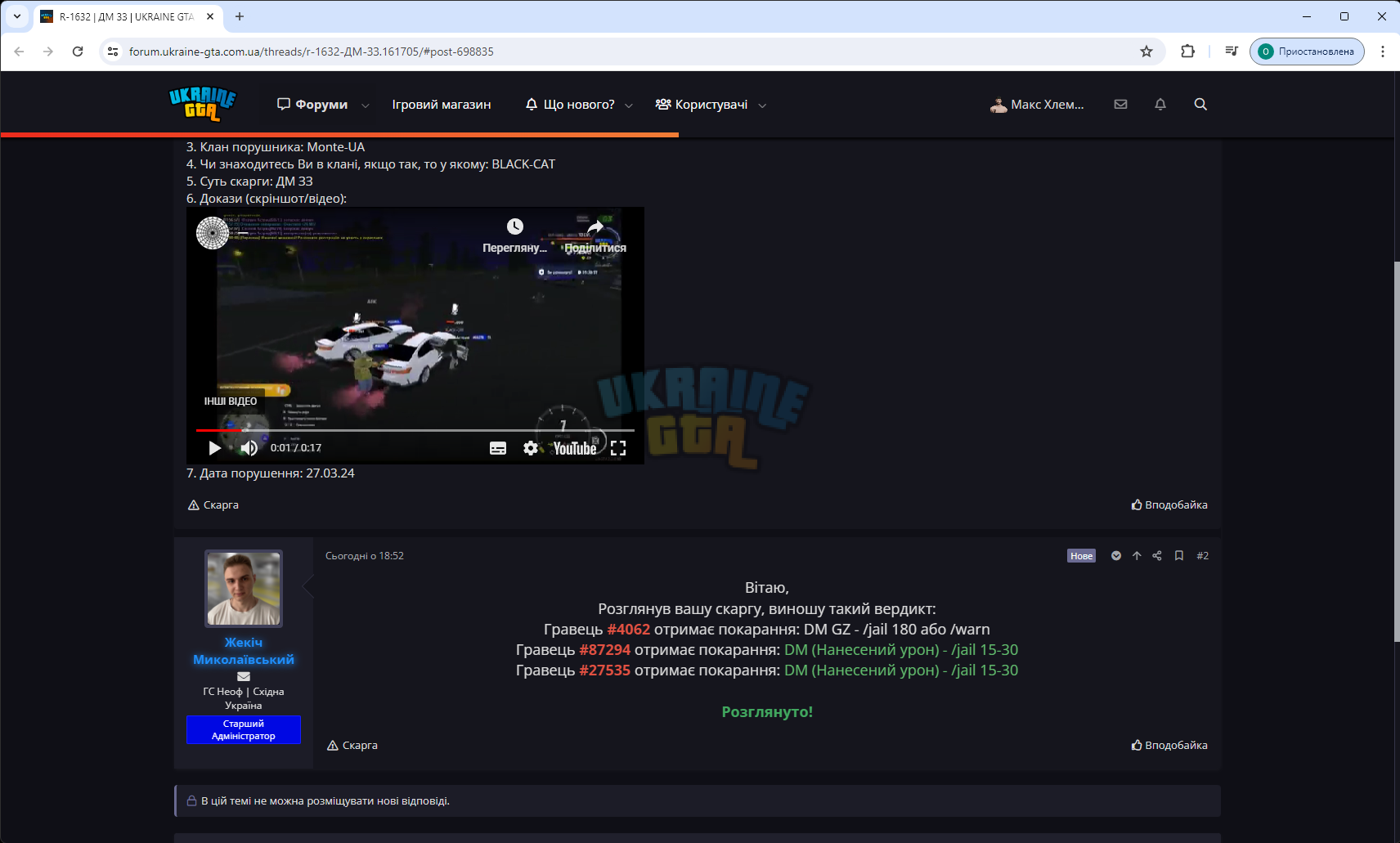Screen dimensions: 1400x843
Task: Open the Форуми menu item
Action: (312, 105)
